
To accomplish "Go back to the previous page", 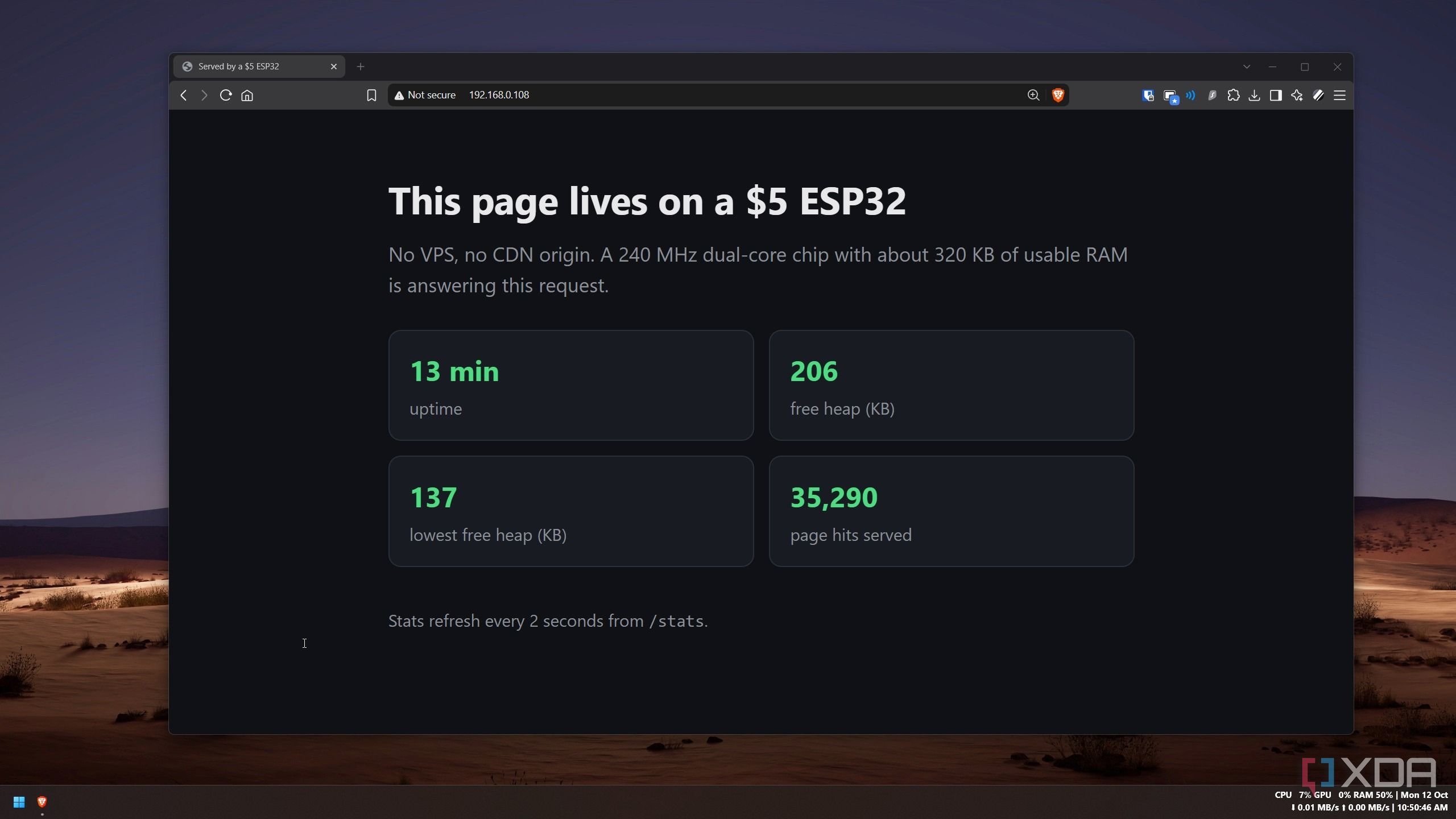I will pos(183,95).
